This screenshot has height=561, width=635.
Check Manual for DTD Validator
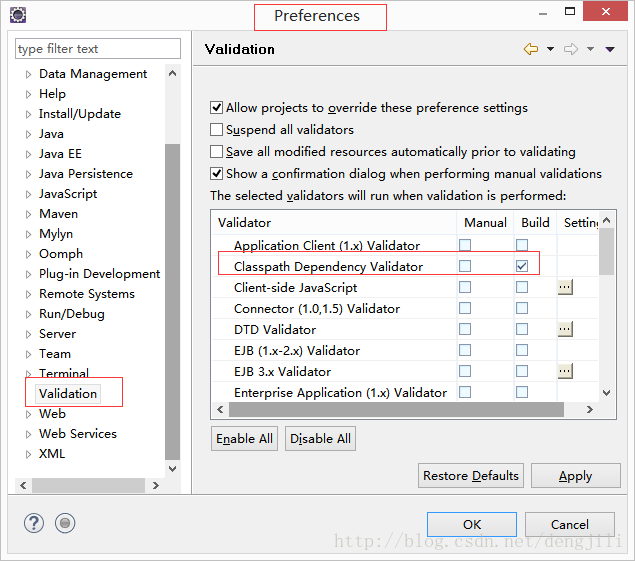[x=465, y=329]
